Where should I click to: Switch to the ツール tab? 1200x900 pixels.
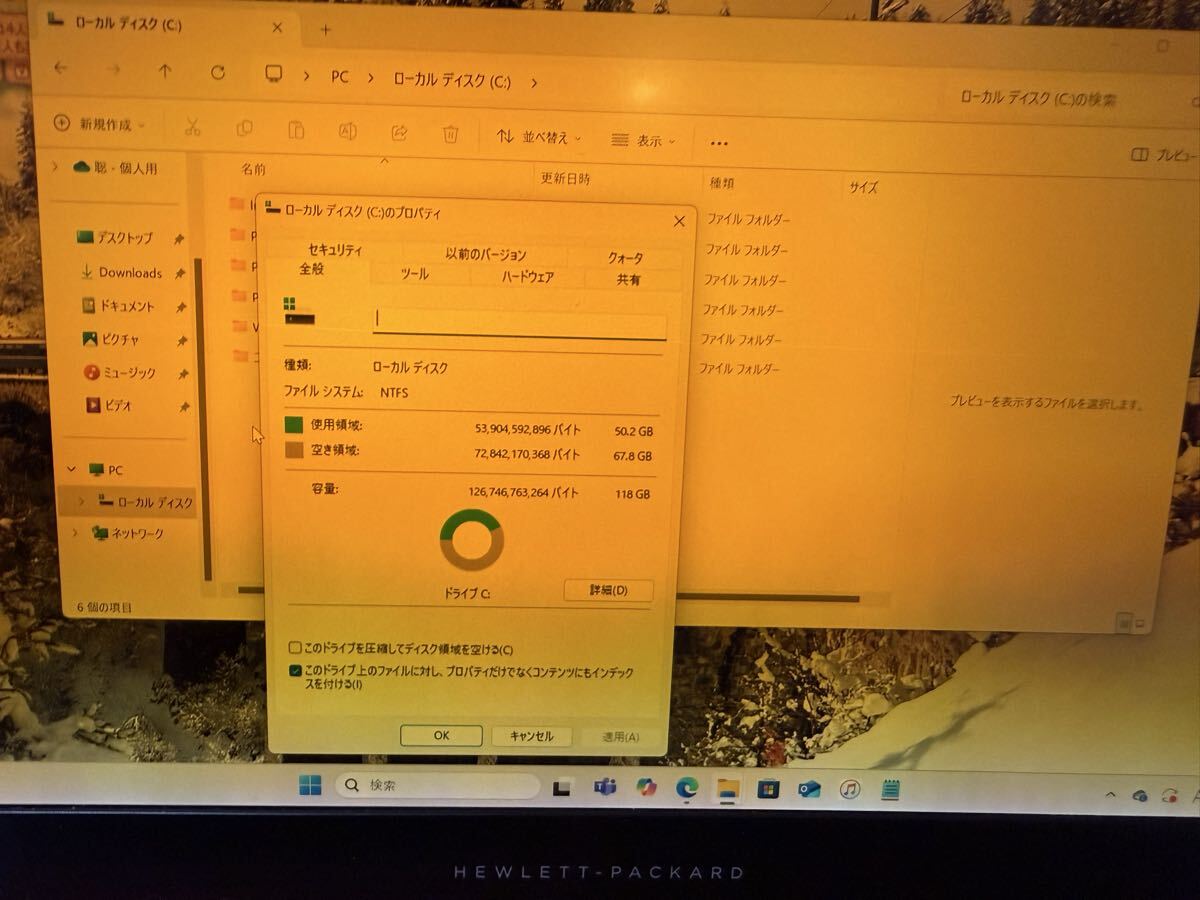[415, 274]
